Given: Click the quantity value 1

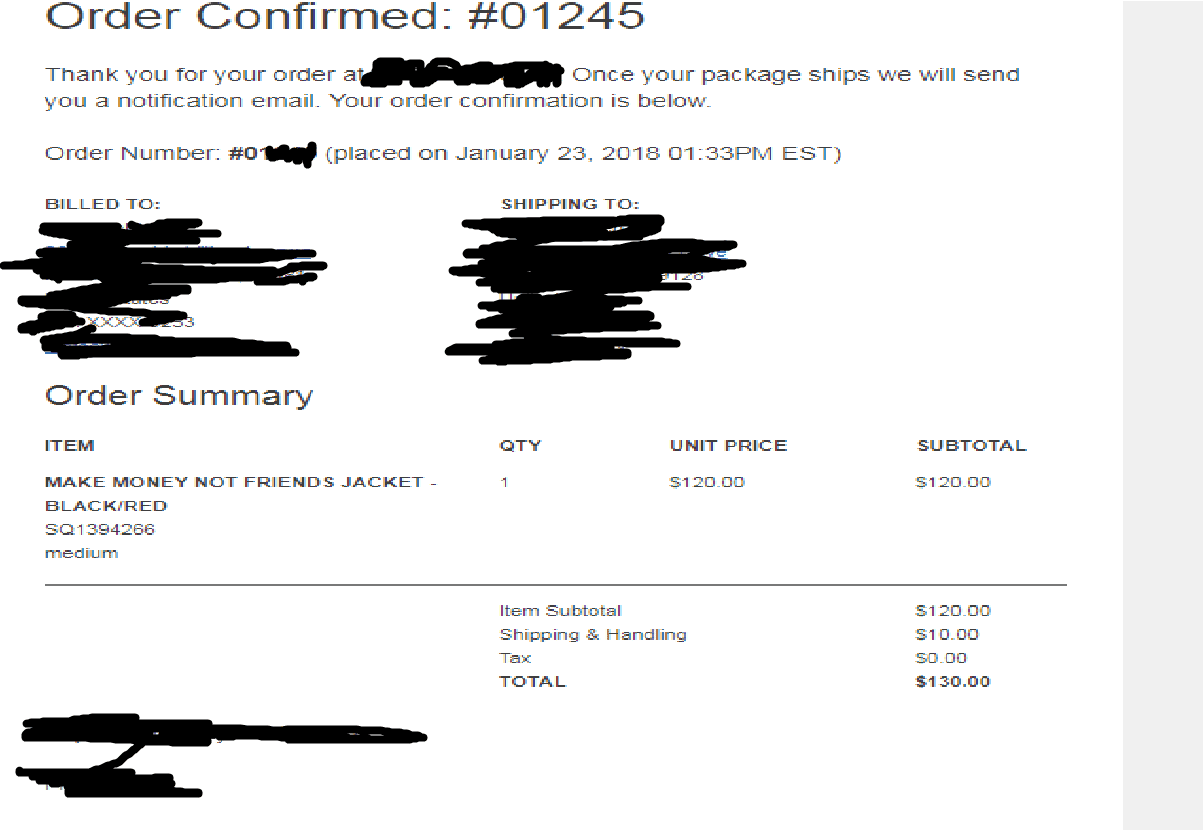Looking at the screenshot, I should (505, 482).
